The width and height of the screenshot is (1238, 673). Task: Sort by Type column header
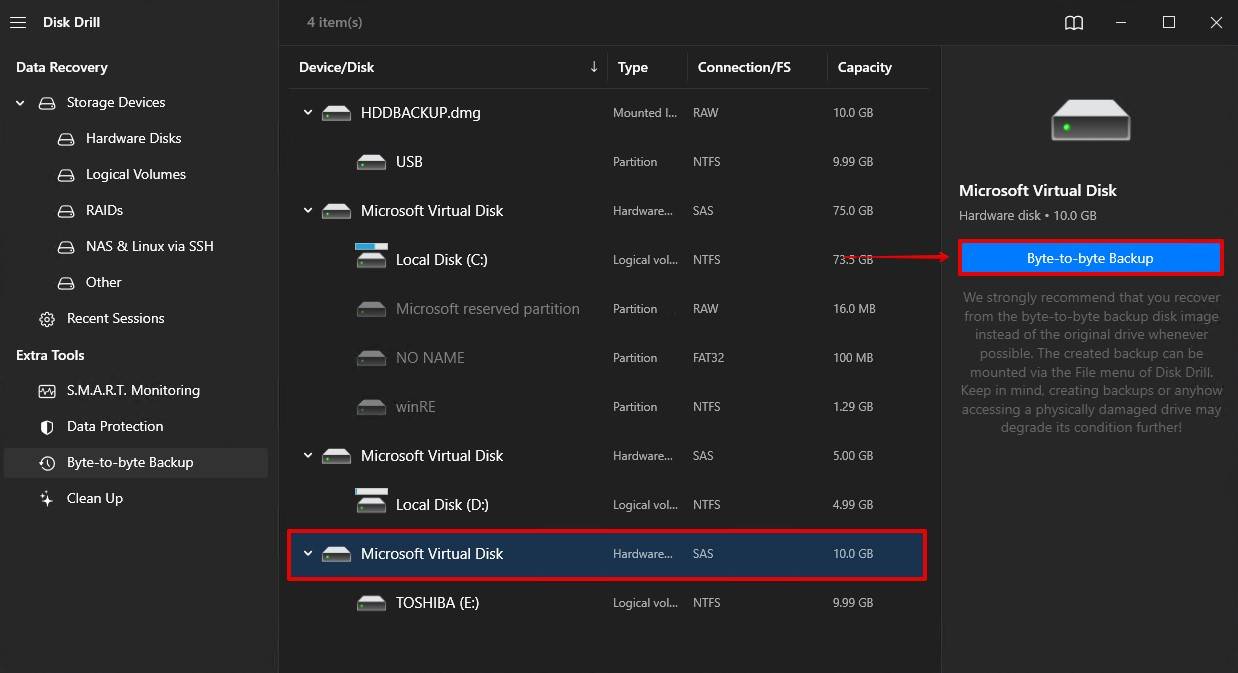pos(633,67)
